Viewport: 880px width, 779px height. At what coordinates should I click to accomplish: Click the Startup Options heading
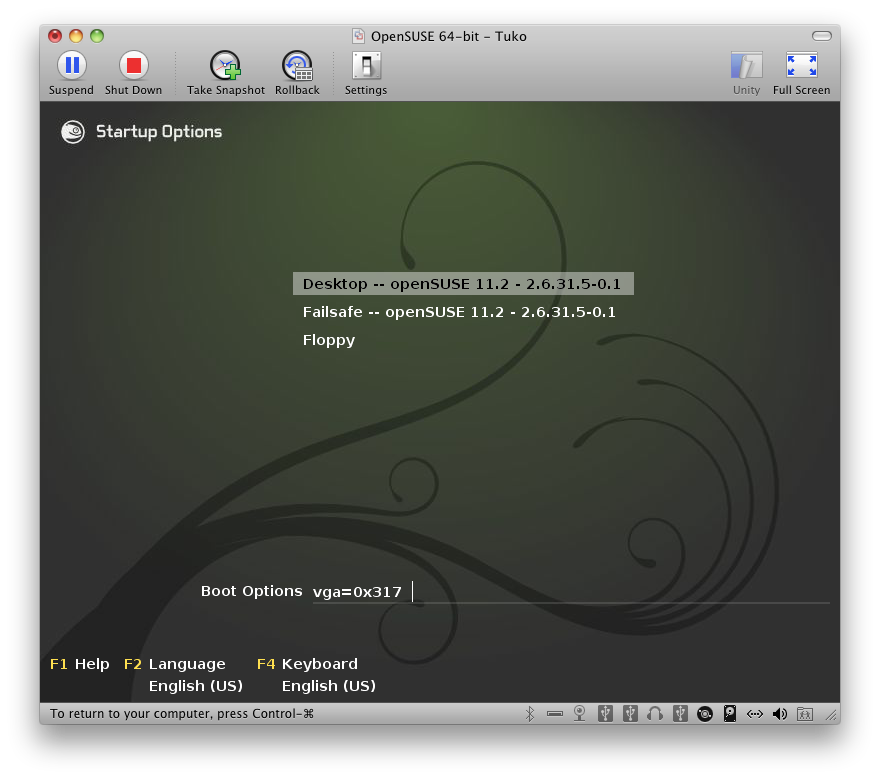(159, 132)
